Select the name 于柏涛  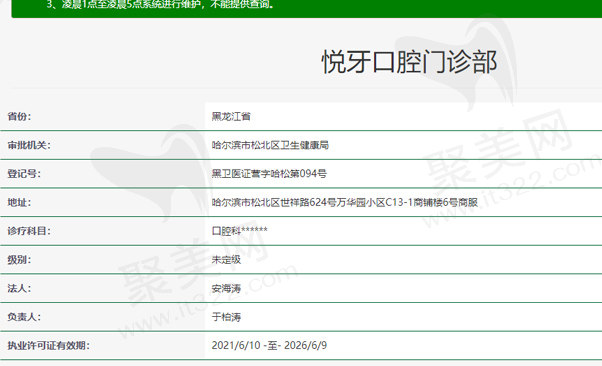226,317
